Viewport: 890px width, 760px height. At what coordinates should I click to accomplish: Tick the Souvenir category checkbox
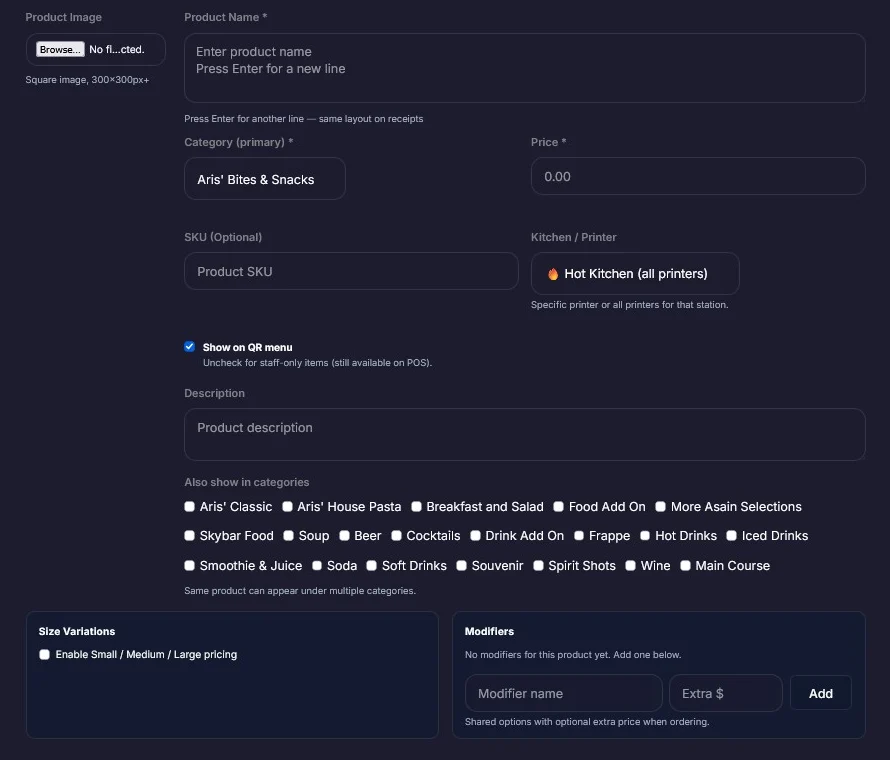click(461, 565)
